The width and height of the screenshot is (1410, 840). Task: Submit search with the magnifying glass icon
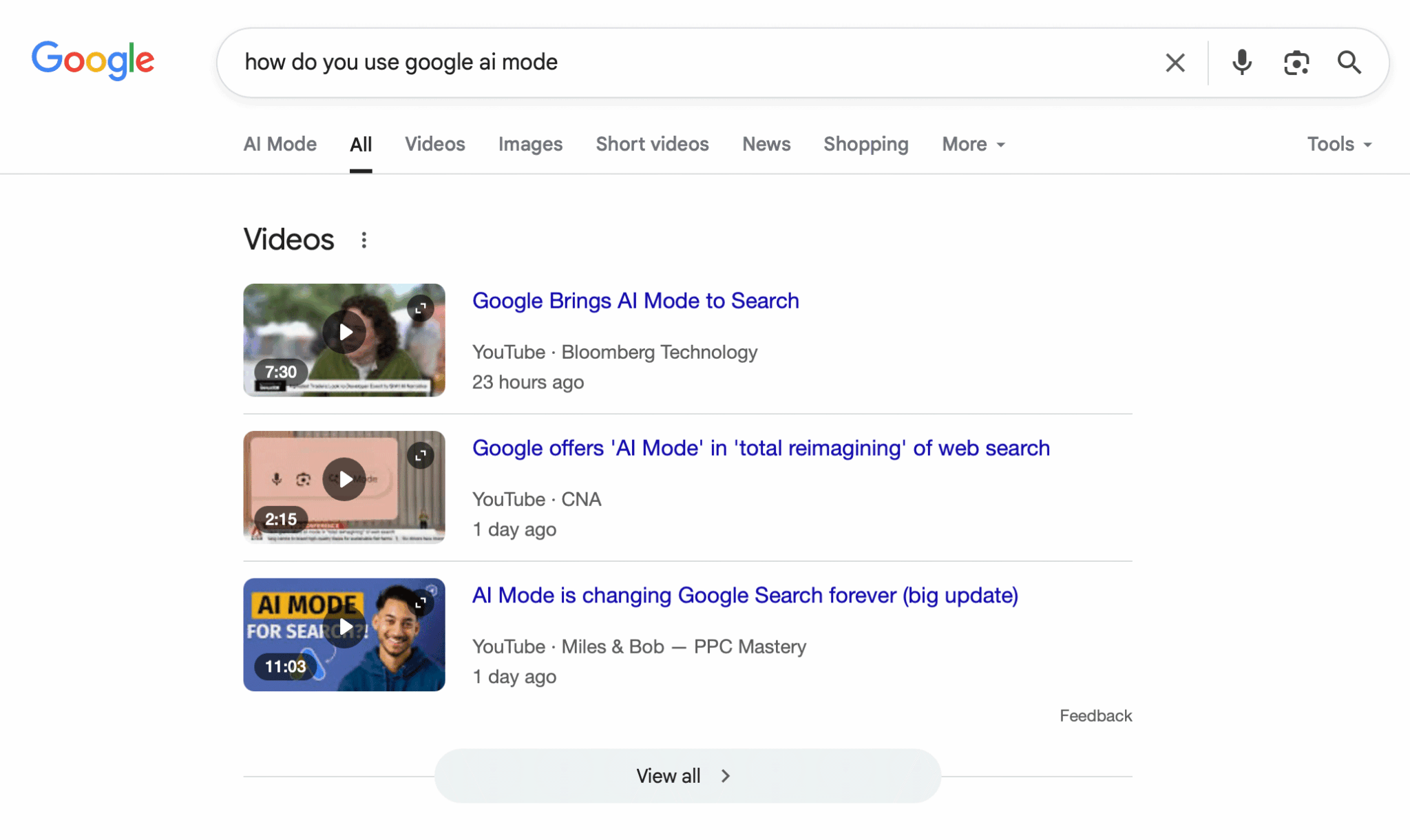[1349, 63]
